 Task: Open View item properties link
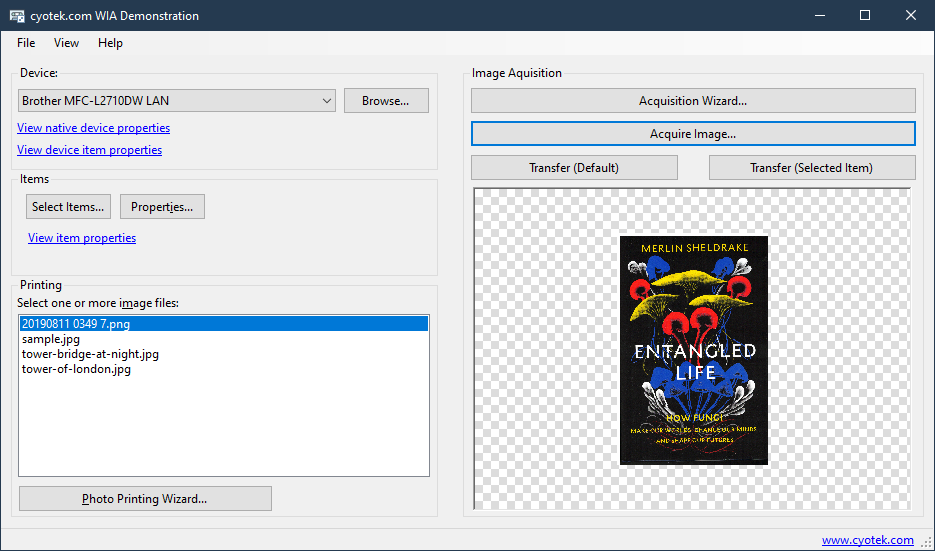pyautogui.click(x=82, y=238)
